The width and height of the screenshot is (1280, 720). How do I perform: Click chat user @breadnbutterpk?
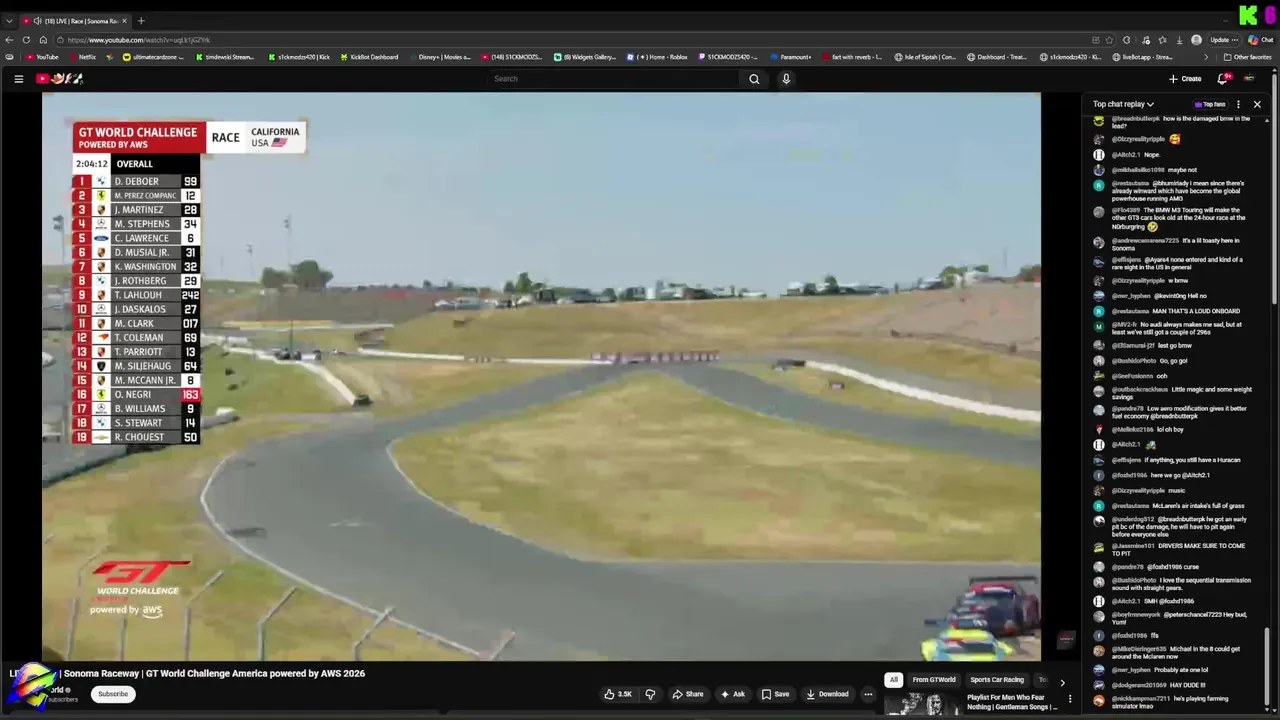[1136, 119]
